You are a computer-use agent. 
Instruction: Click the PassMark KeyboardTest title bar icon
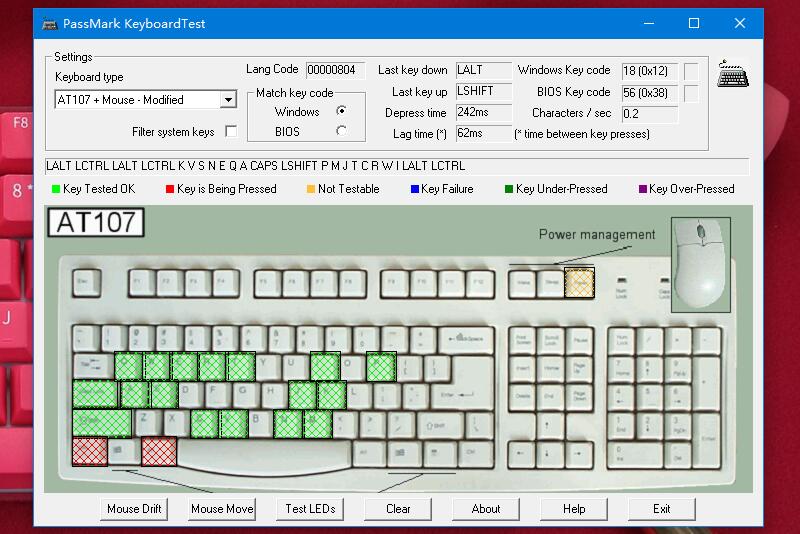coord(49,23)
